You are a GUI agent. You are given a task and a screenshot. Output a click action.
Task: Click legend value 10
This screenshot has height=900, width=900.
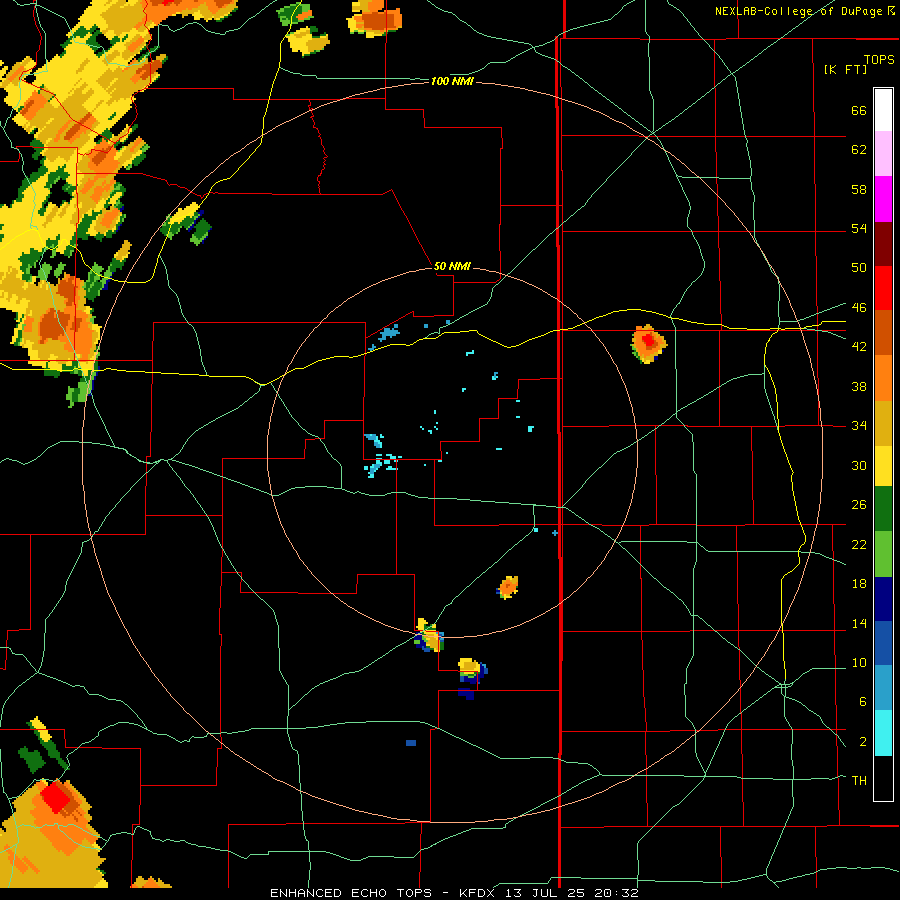859,662
